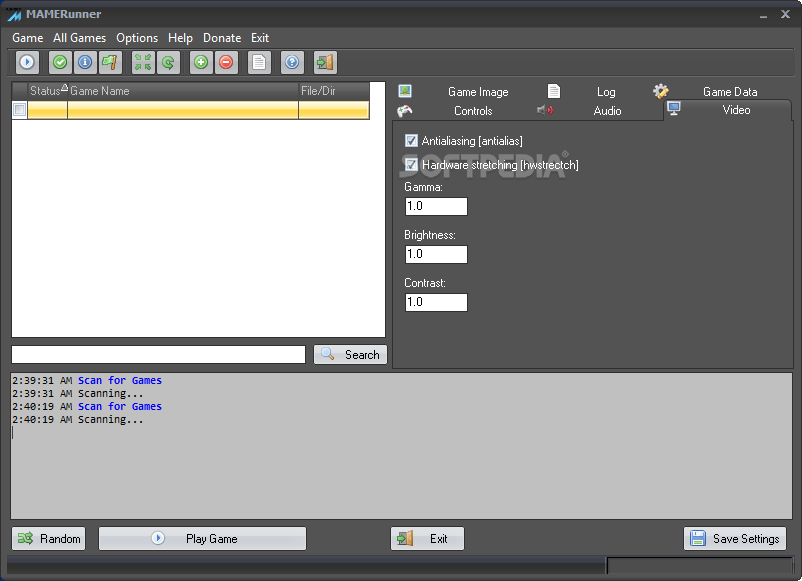The height and width of the screenshot is (581, 802).
Task: Click the Play Game button
Action: pos(203,539)
